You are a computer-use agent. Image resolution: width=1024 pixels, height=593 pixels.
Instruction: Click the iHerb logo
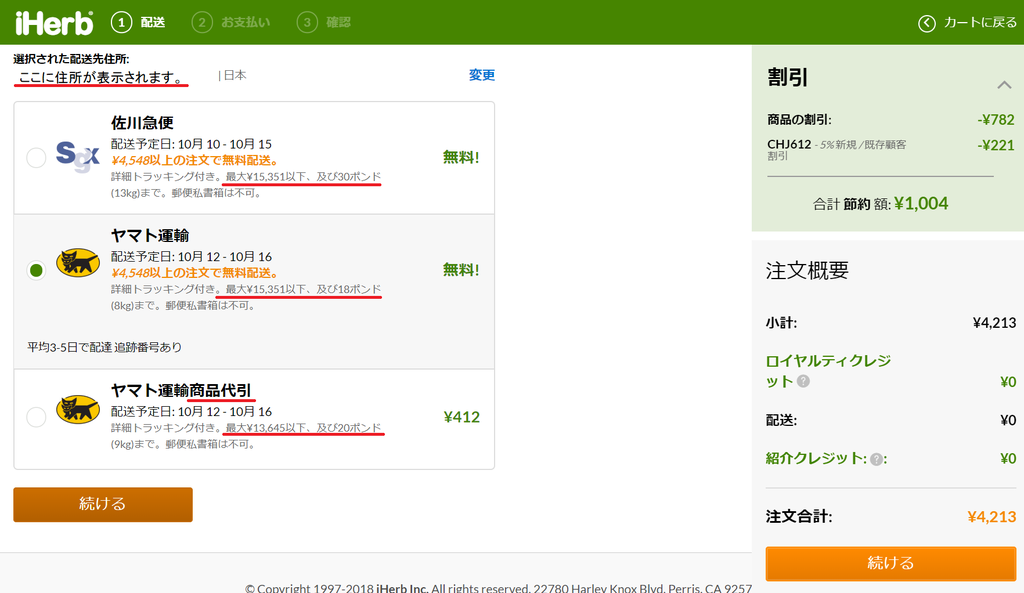[x=54, y=23]
